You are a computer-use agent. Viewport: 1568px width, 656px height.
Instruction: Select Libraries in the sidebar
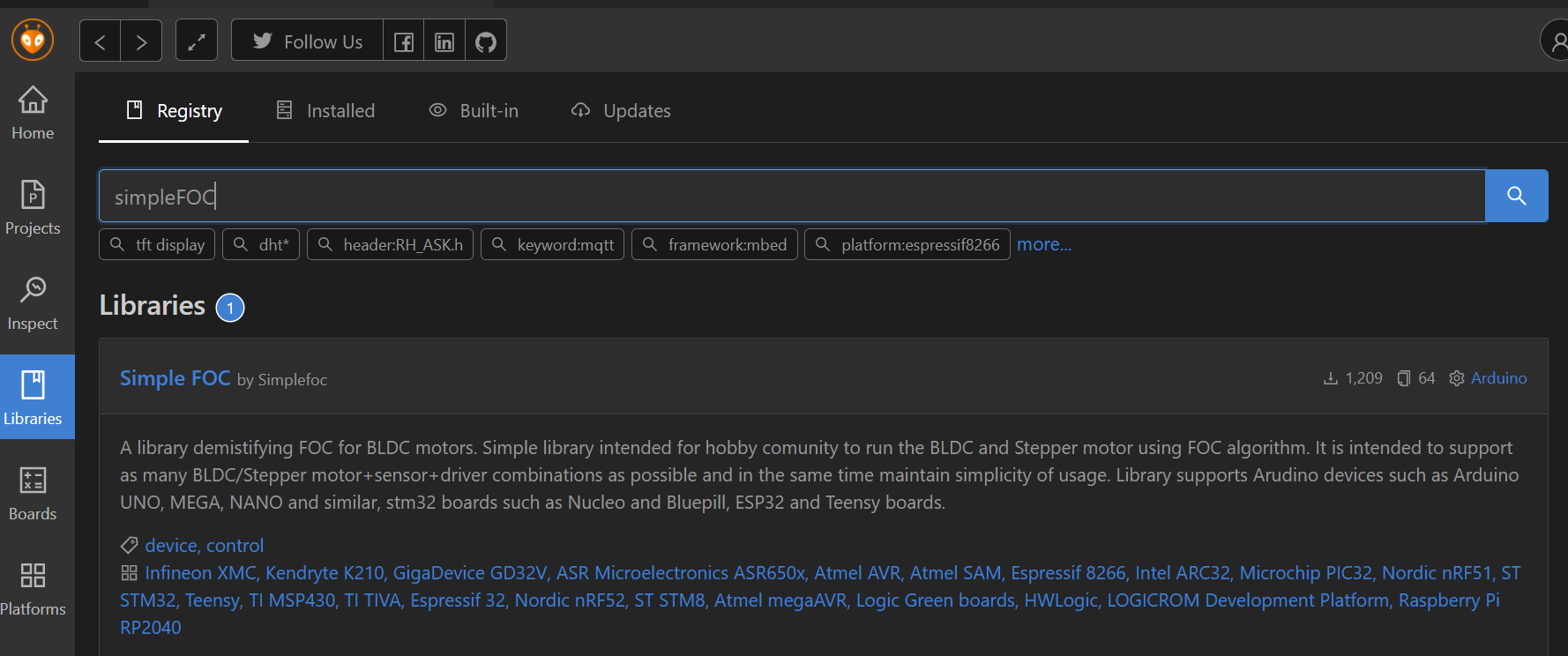tap(37, 397)
